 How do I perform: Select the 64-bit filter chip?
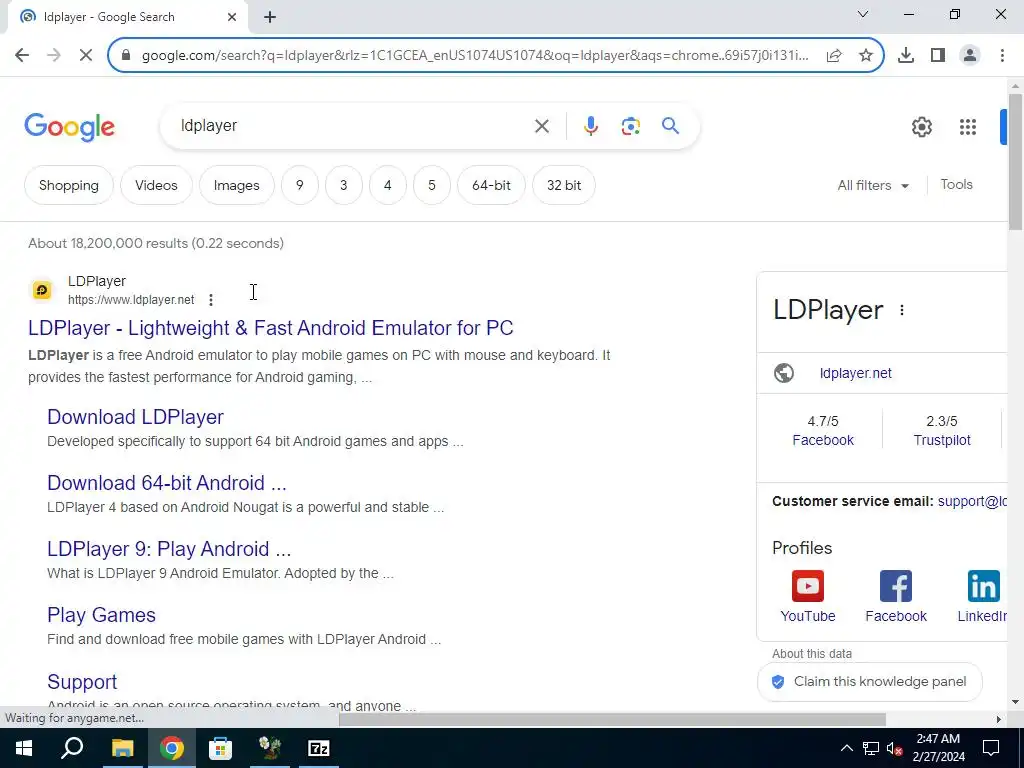click(x=491, y=185)
